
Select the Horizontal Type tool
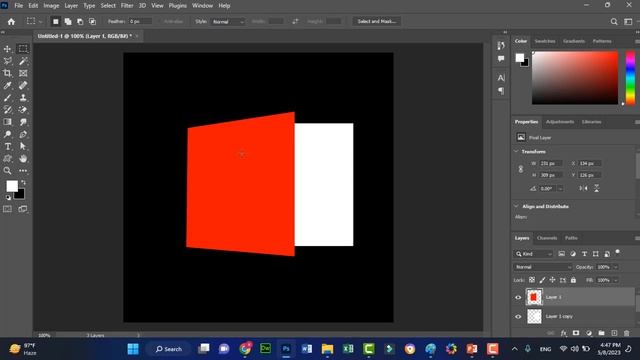coord(7,146)
